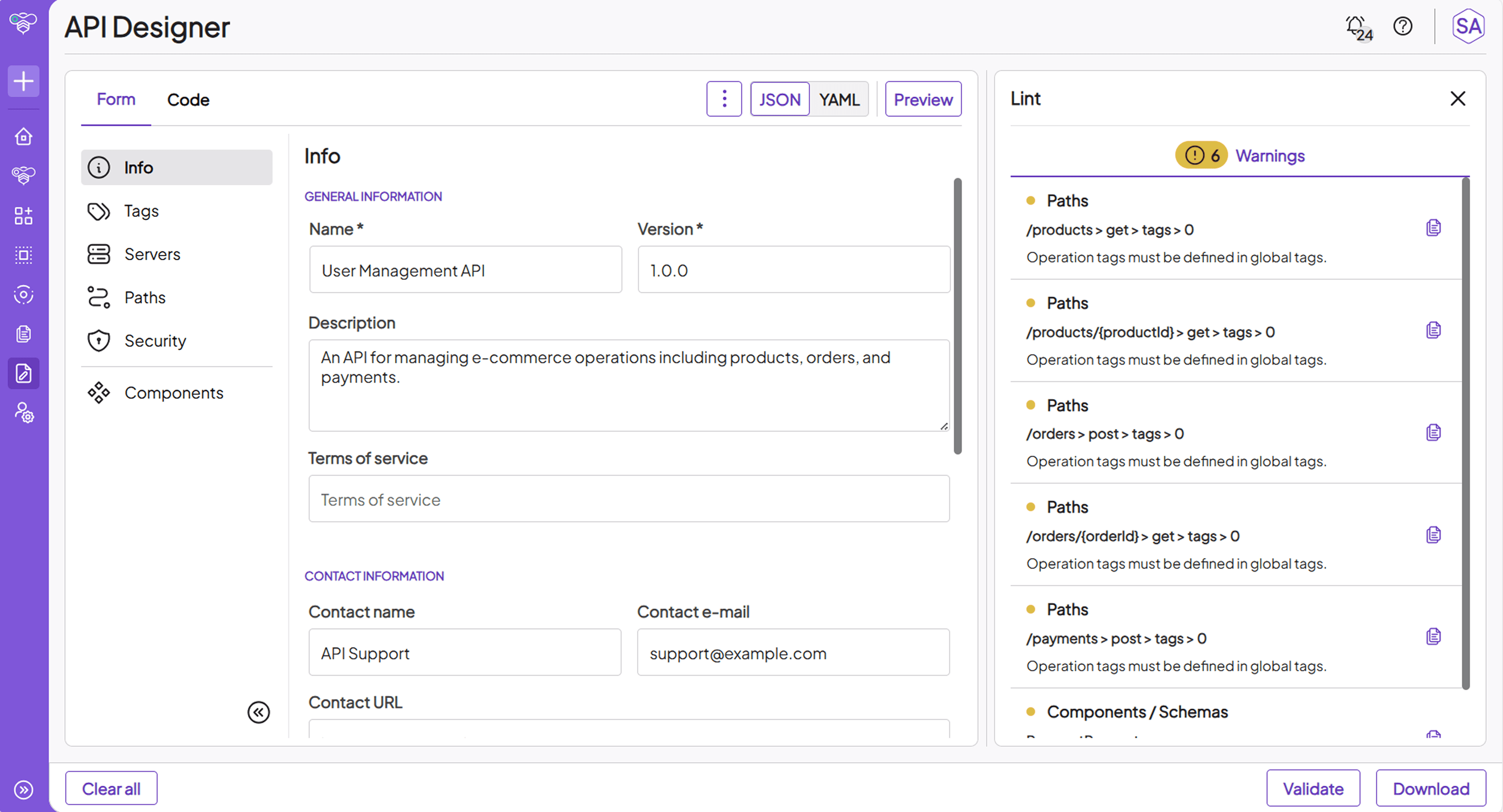The height and width of the screenshot is (812, 1503).
Task: Open the three-dot more options menu
Action: [x=724, y=99]
